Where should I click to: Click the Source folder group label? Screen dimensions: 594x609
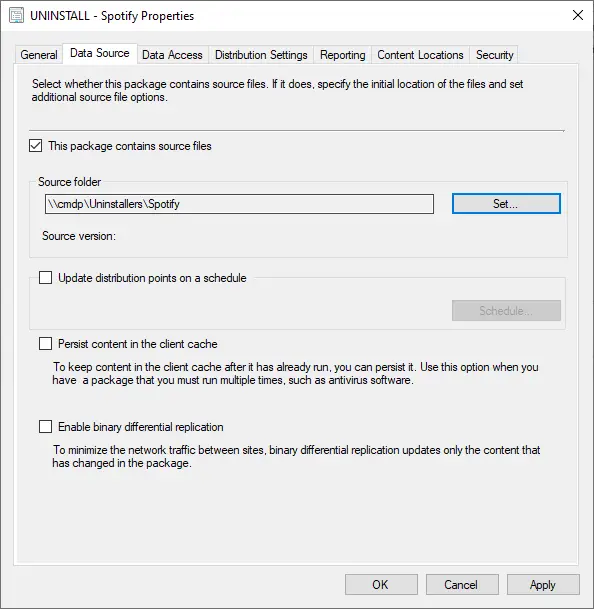coord(70,182)
